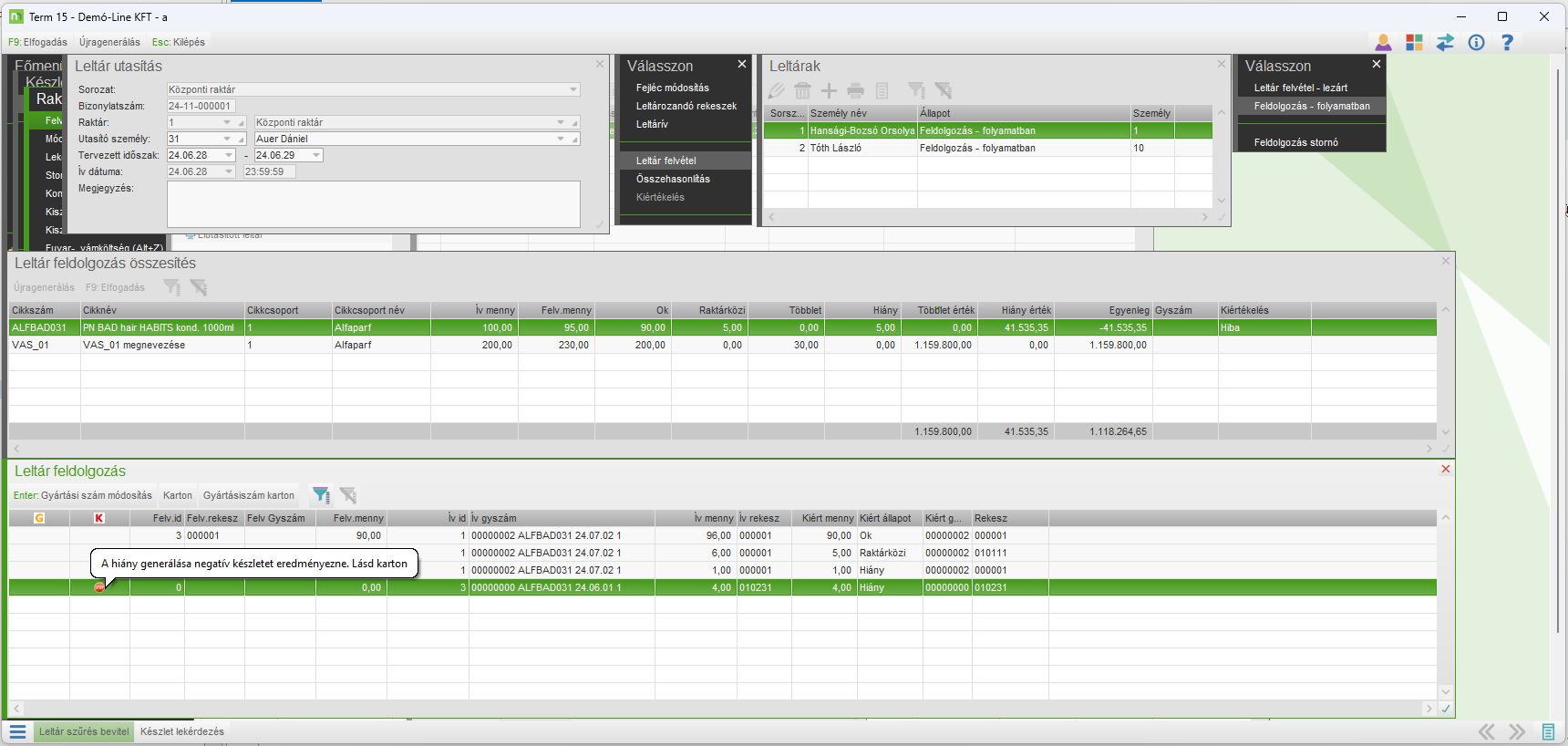
Task: Open the Utasító személy name dropdown
Action: [x=561, y=139]
